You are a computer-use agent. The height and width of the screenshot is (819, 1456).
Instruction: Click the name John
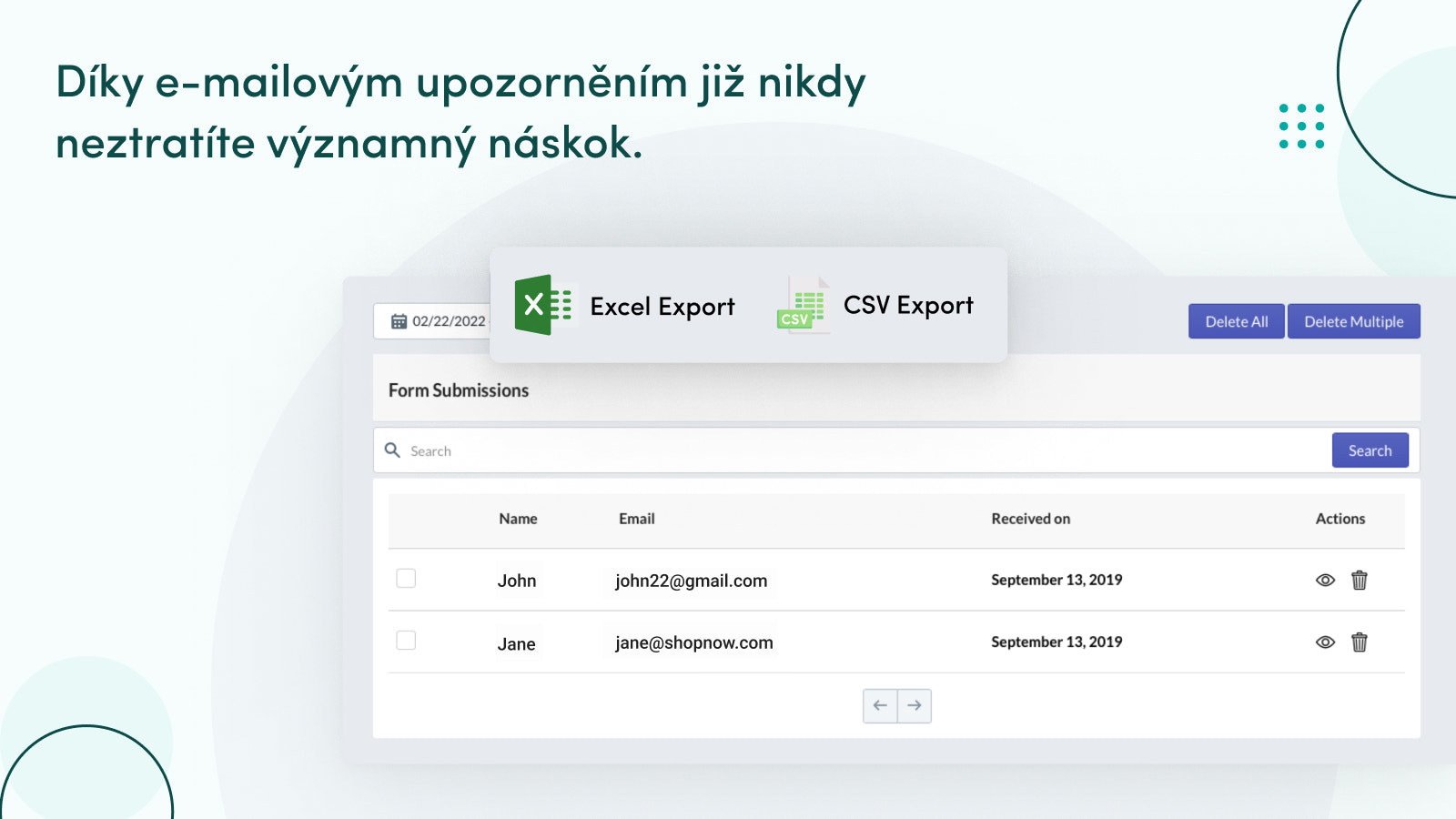pos(517,581)
